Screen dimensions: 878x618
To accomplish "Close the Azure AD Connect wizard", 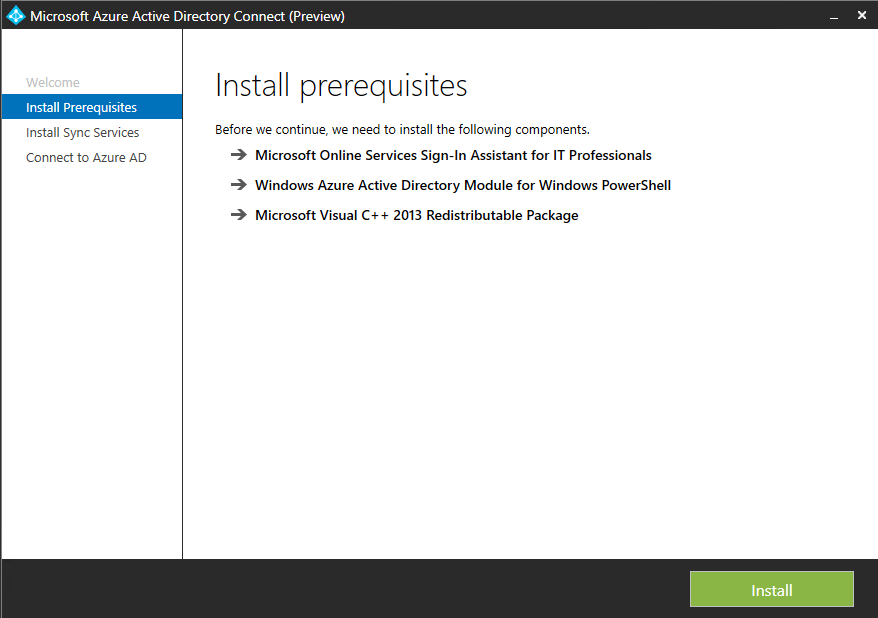I will [861, 16].
